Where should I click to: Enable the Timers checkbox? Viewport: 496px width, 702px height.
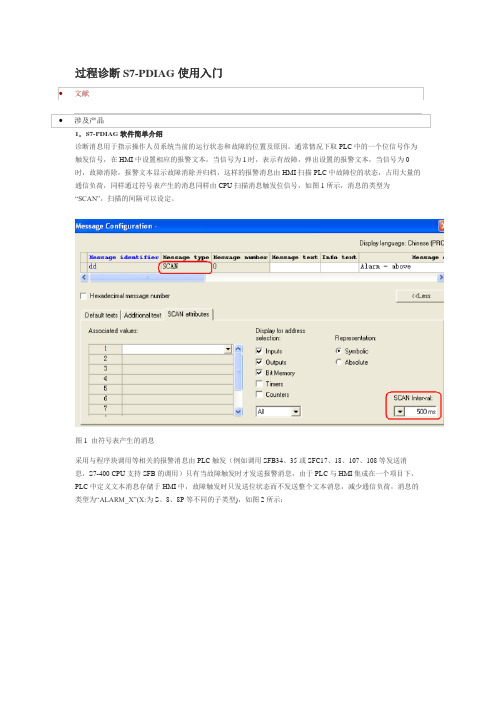(259, 384)
